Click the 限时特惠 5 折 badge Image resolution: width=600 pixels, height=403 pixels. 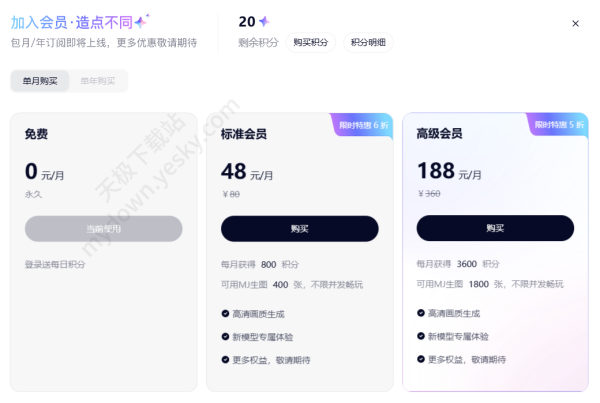point(559,125)
